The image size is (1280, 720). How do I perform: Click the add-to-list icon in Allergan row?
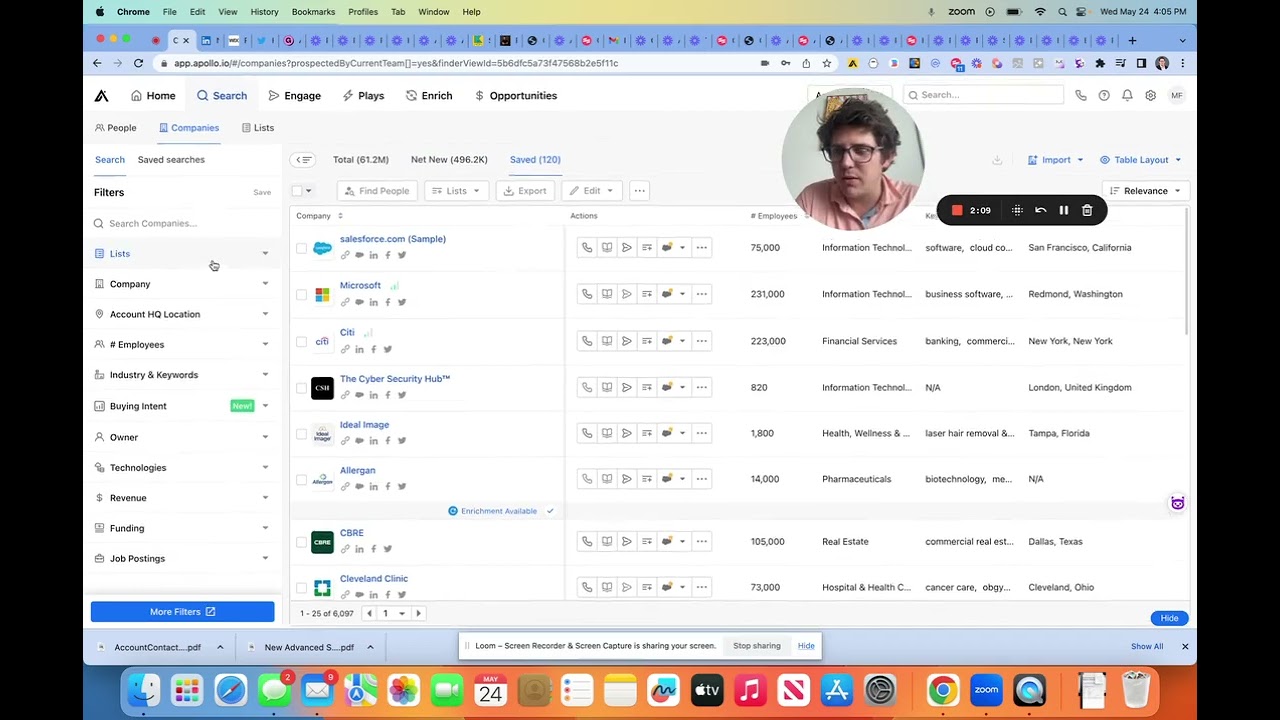pyautogui.click(x=647, y=479)
